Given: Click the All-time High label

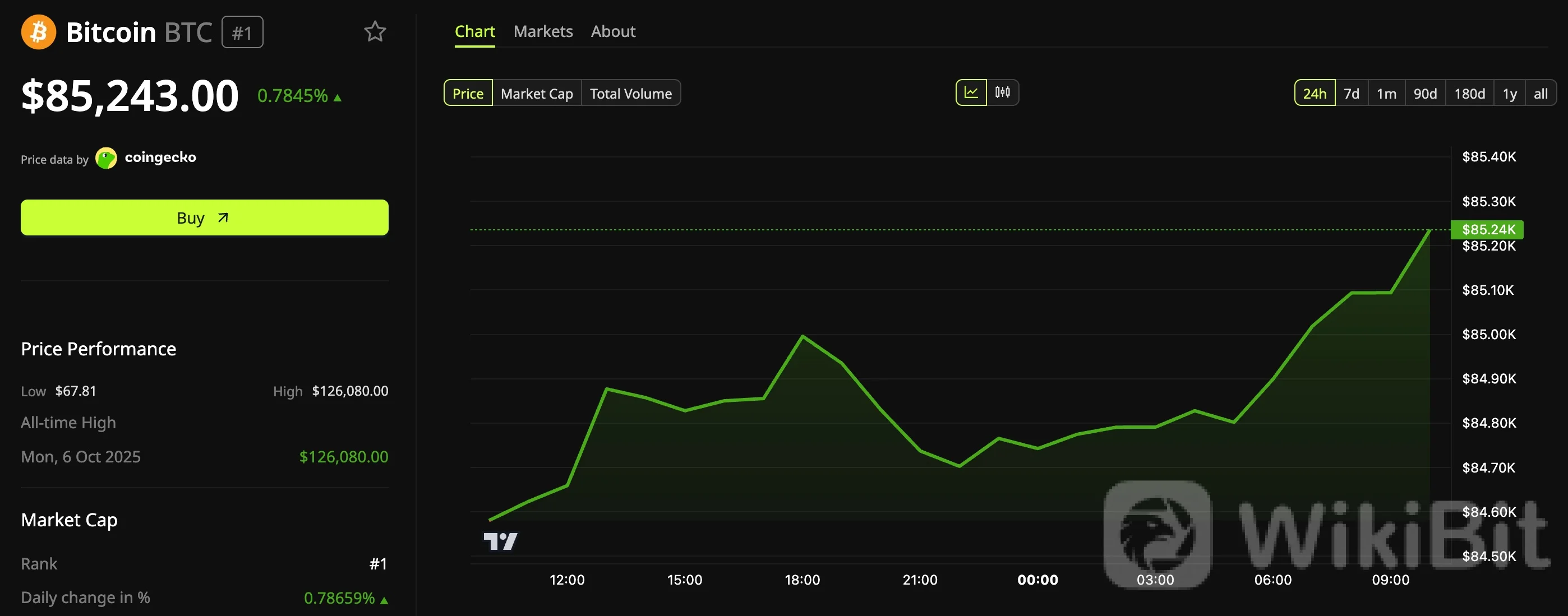Looking at the screenshot, I should click(x=68, y=422).
